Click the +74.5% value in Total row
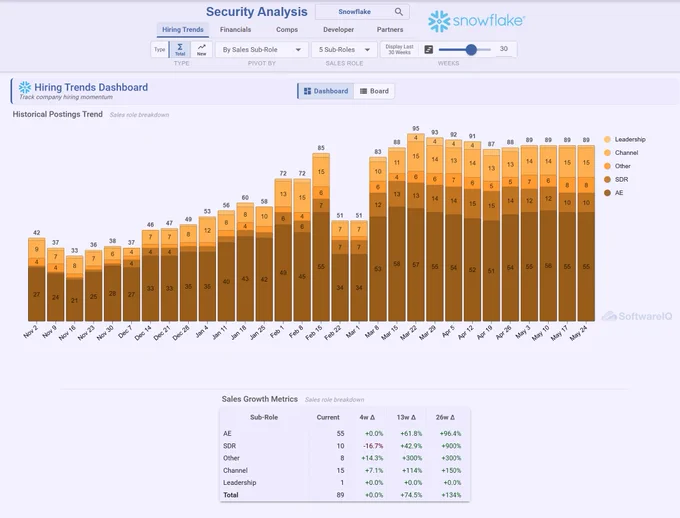 411,495
